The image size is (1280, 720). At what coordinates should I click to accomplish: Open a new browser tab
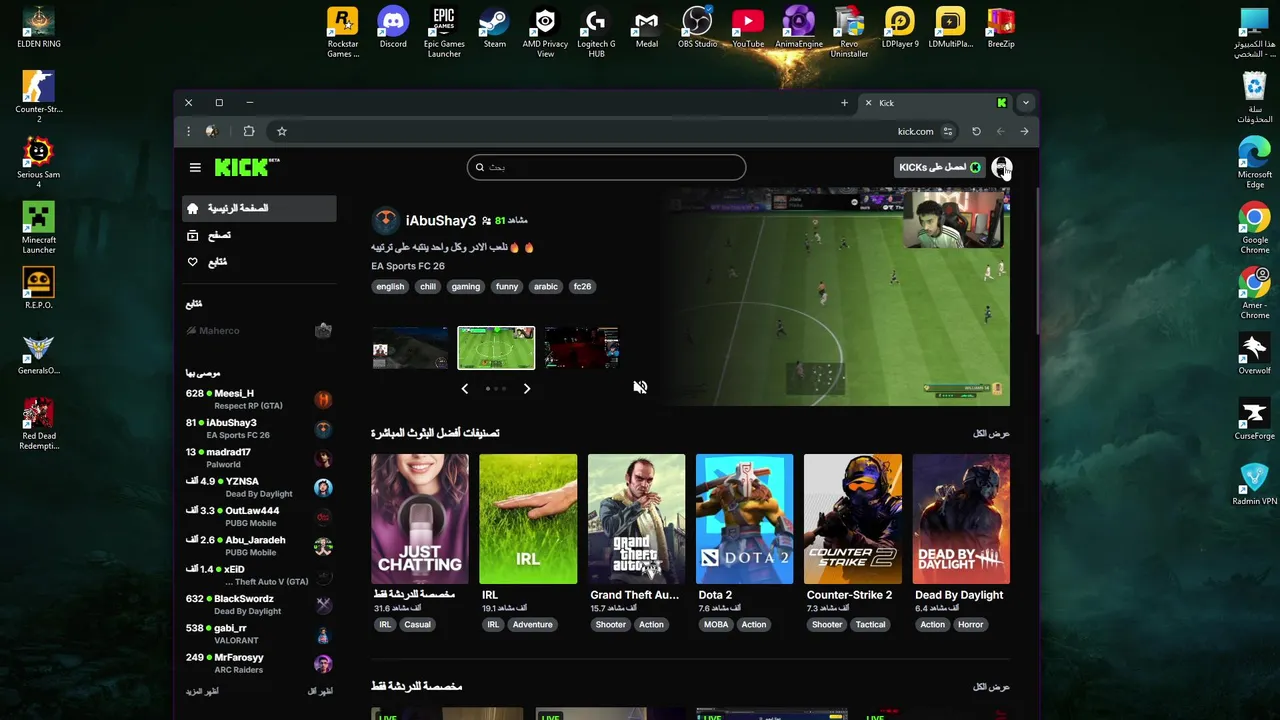pos(844,103)
